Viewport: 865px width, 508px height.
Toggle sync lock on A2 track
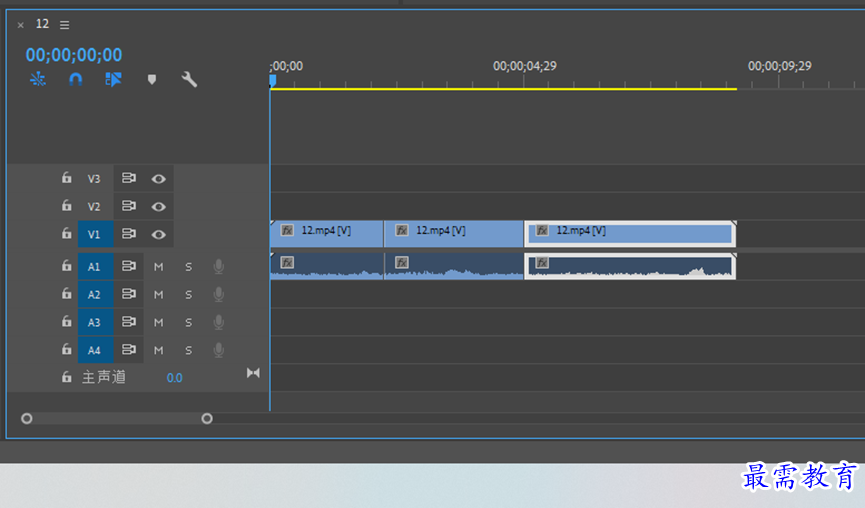pyautogui.click(x=129, y=293)
